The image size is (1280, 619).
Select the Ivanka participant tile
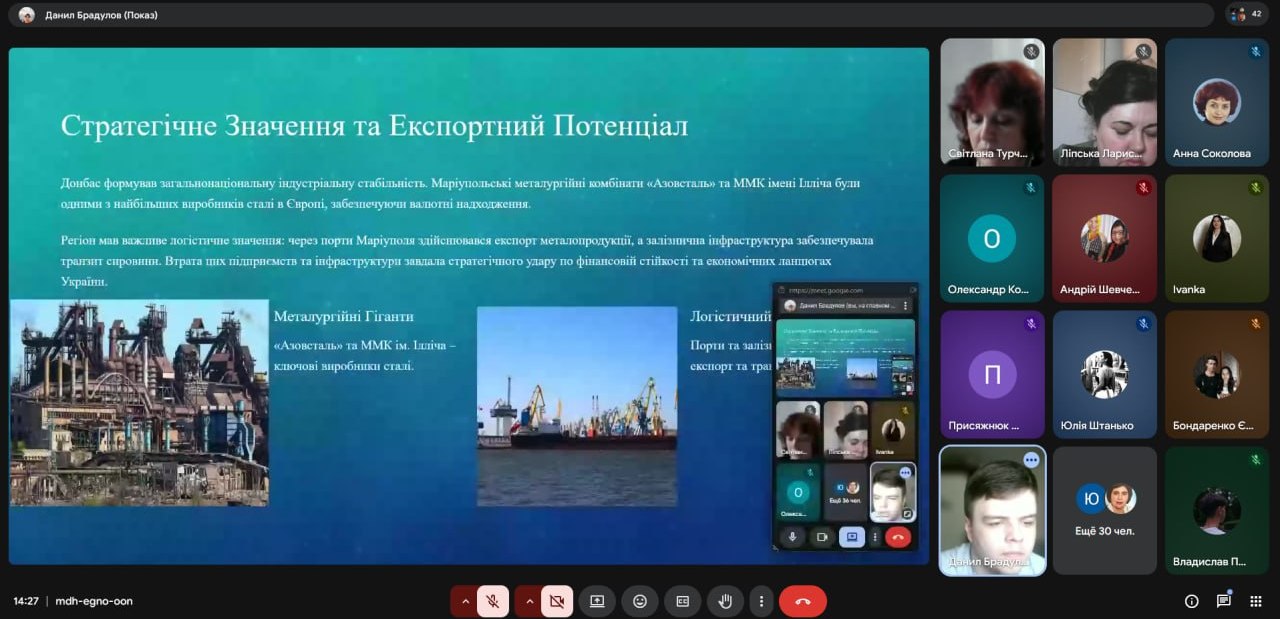pos(1216,238)
